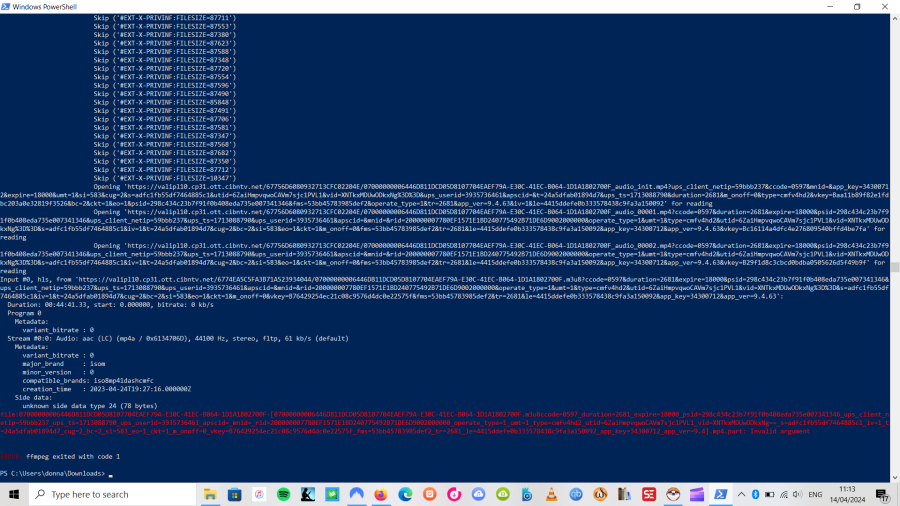Image resolution: width=900 pixels, height=506 pixels.
Task: Open the notification center icon
Action: [883, 494]
